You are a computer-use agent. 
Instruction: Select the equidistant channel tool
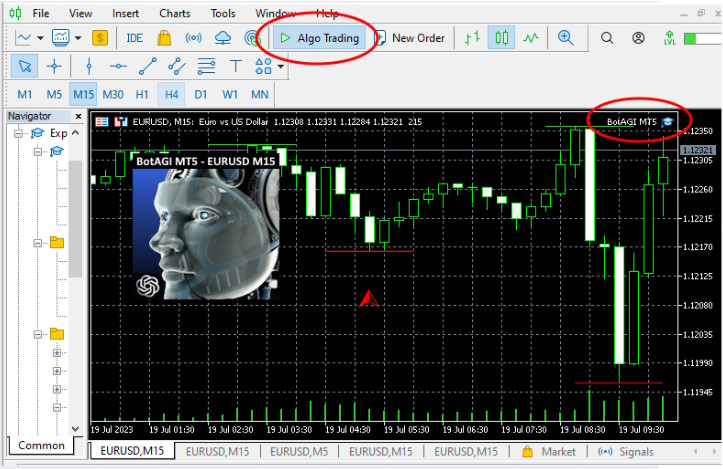click(177, 66)
